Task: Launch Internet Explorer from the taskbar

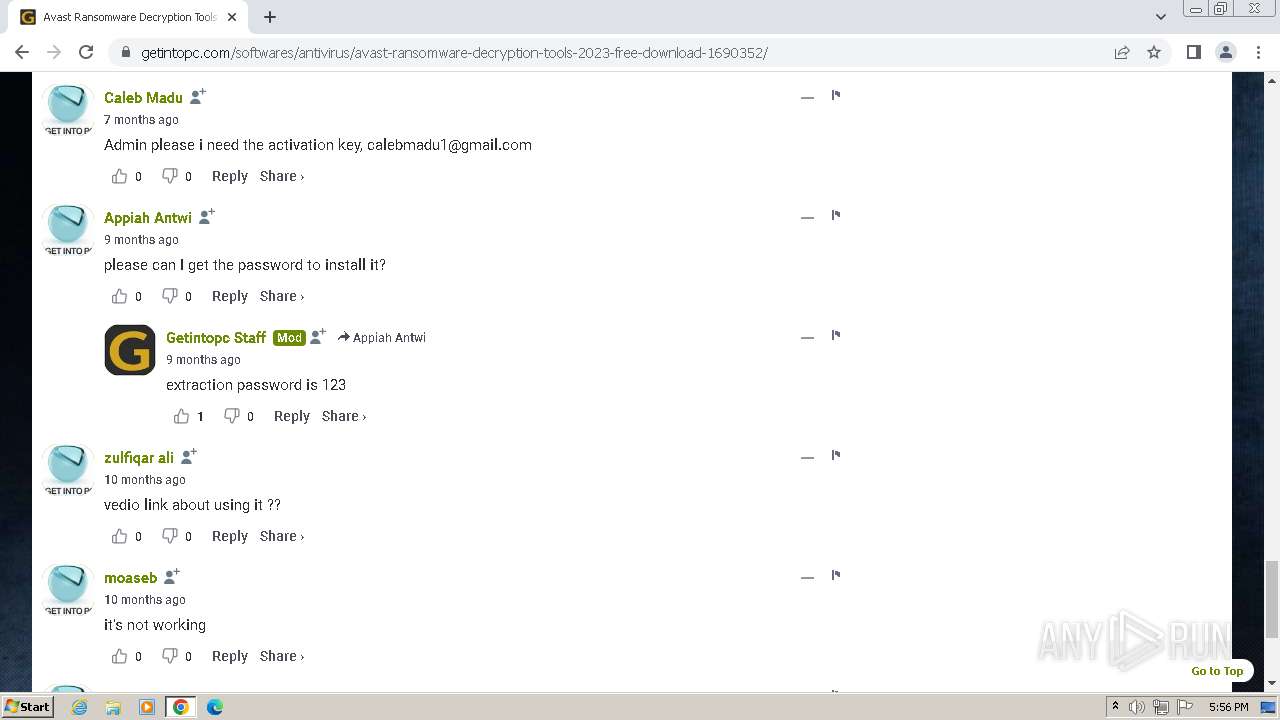Action: pyautogui.click(x=80, y=707)
